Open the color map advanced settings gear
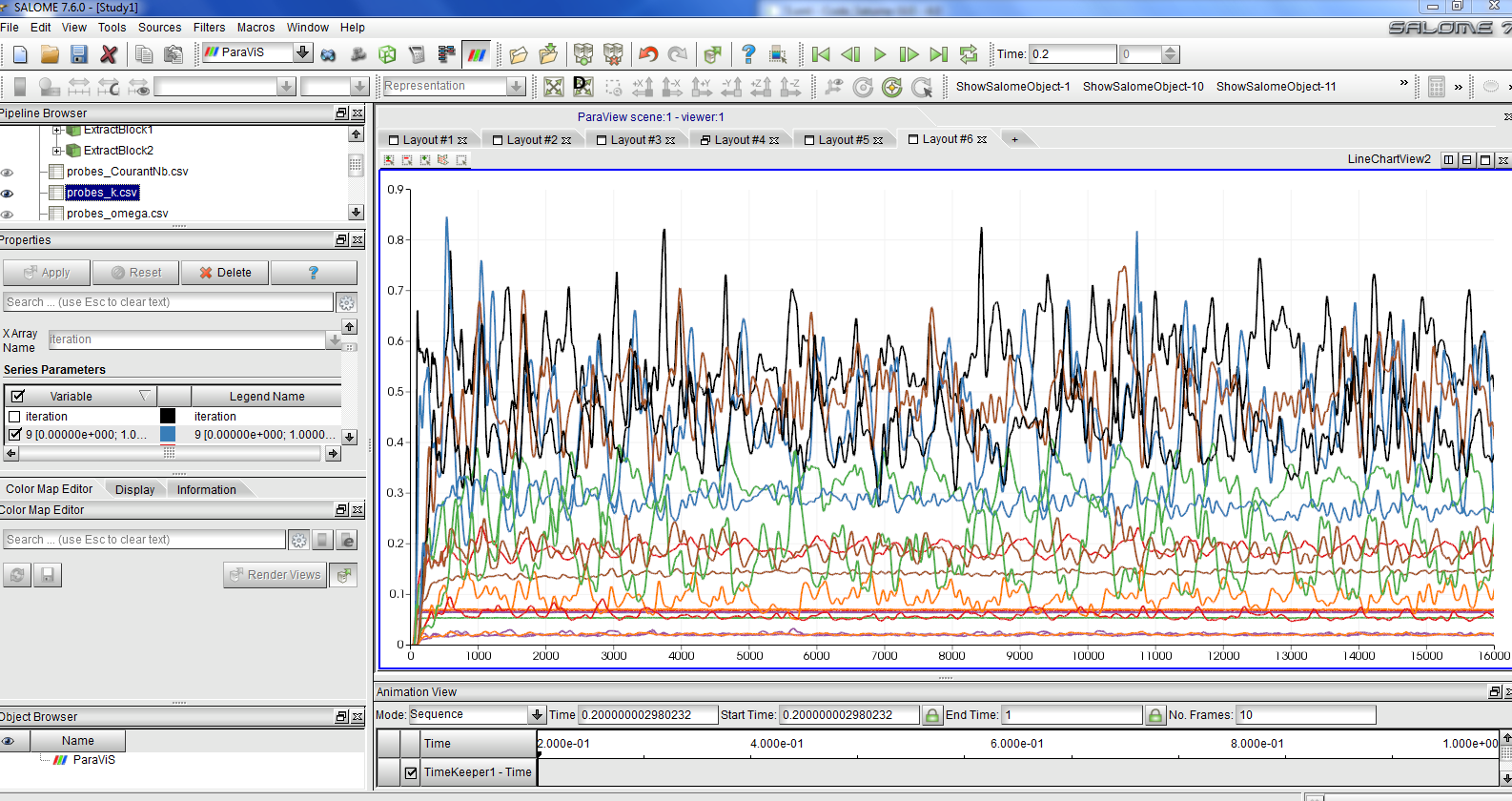The height and width of the screenshot is (801, 1512). [298, 541]
